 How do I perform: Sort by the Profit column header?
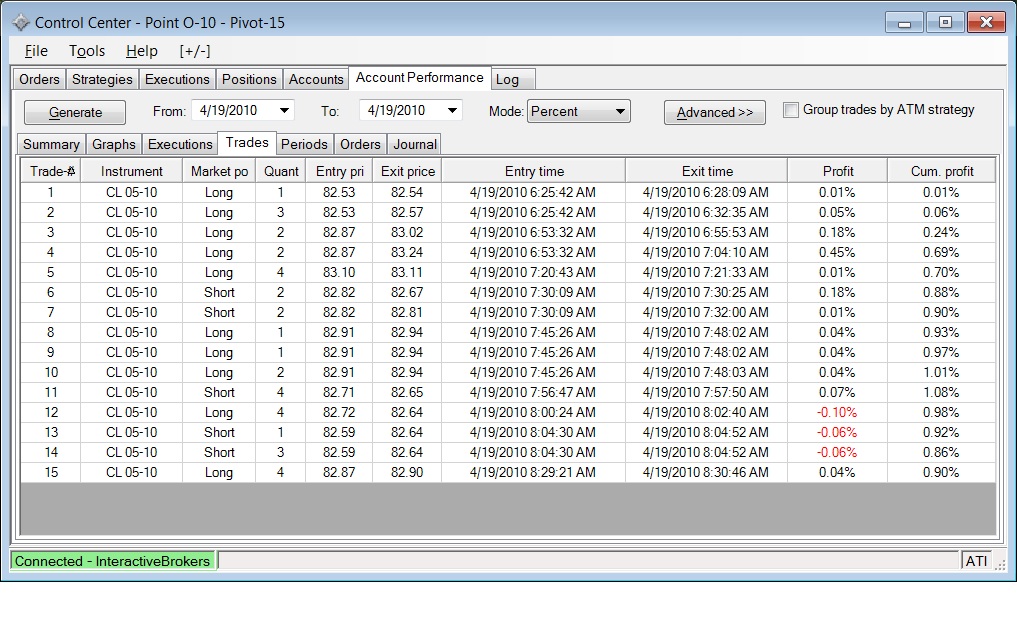pyautogui.click(x=837, y=171)
